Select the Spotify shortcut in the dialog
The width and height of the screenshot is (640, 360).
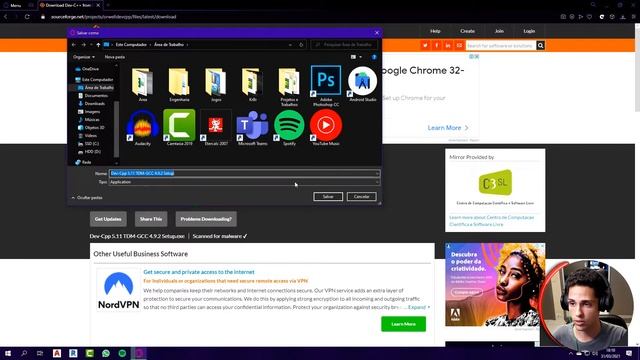pyautogui.click(x=289, y=128)
